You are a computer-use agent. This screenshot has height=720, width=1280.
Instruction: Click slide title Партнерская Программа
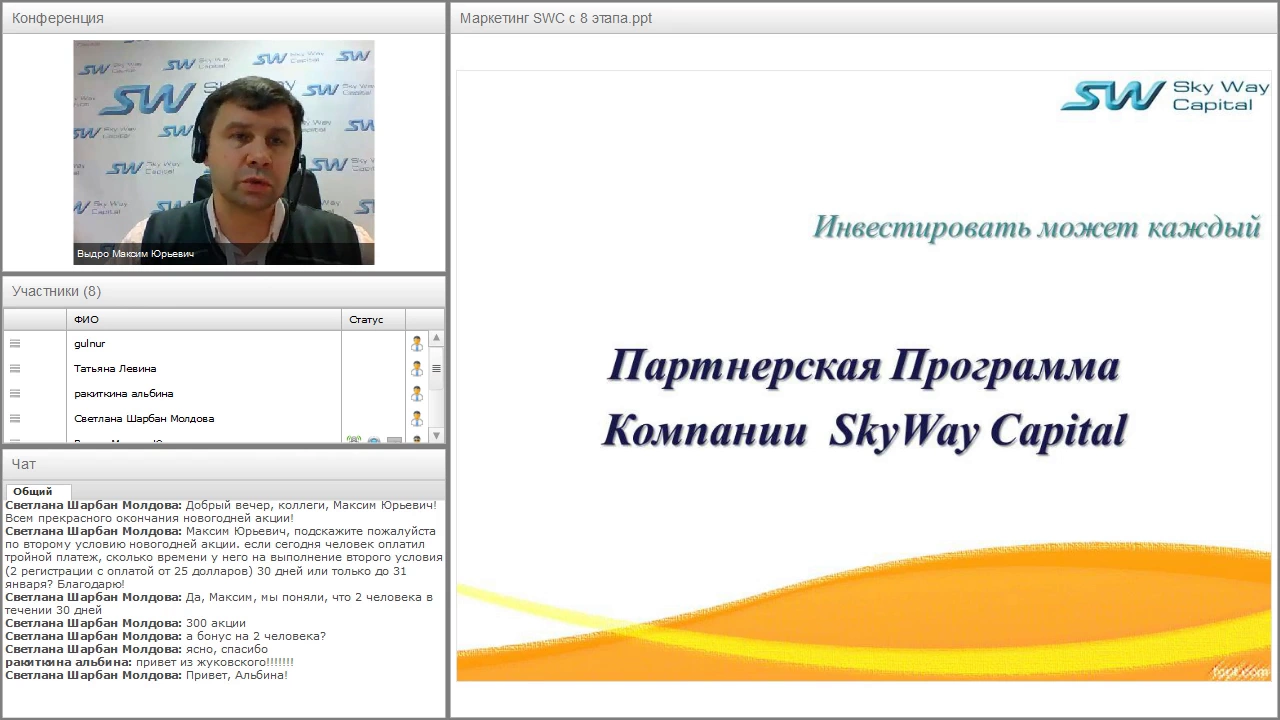863,366
